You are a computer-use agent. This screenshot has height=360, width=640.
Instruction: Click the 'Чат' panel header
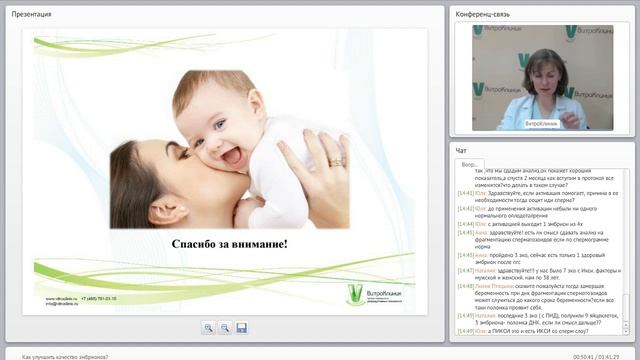coord(461,151)
